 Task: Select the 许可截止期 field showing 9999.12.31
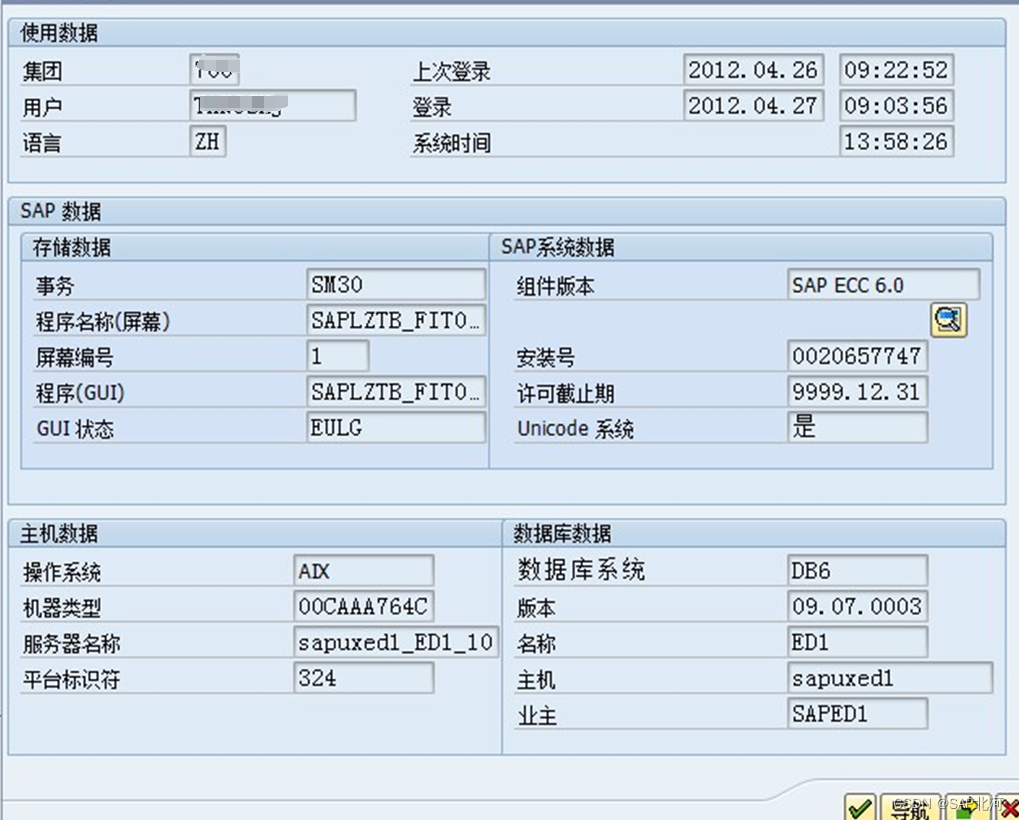tap(855, 391)
